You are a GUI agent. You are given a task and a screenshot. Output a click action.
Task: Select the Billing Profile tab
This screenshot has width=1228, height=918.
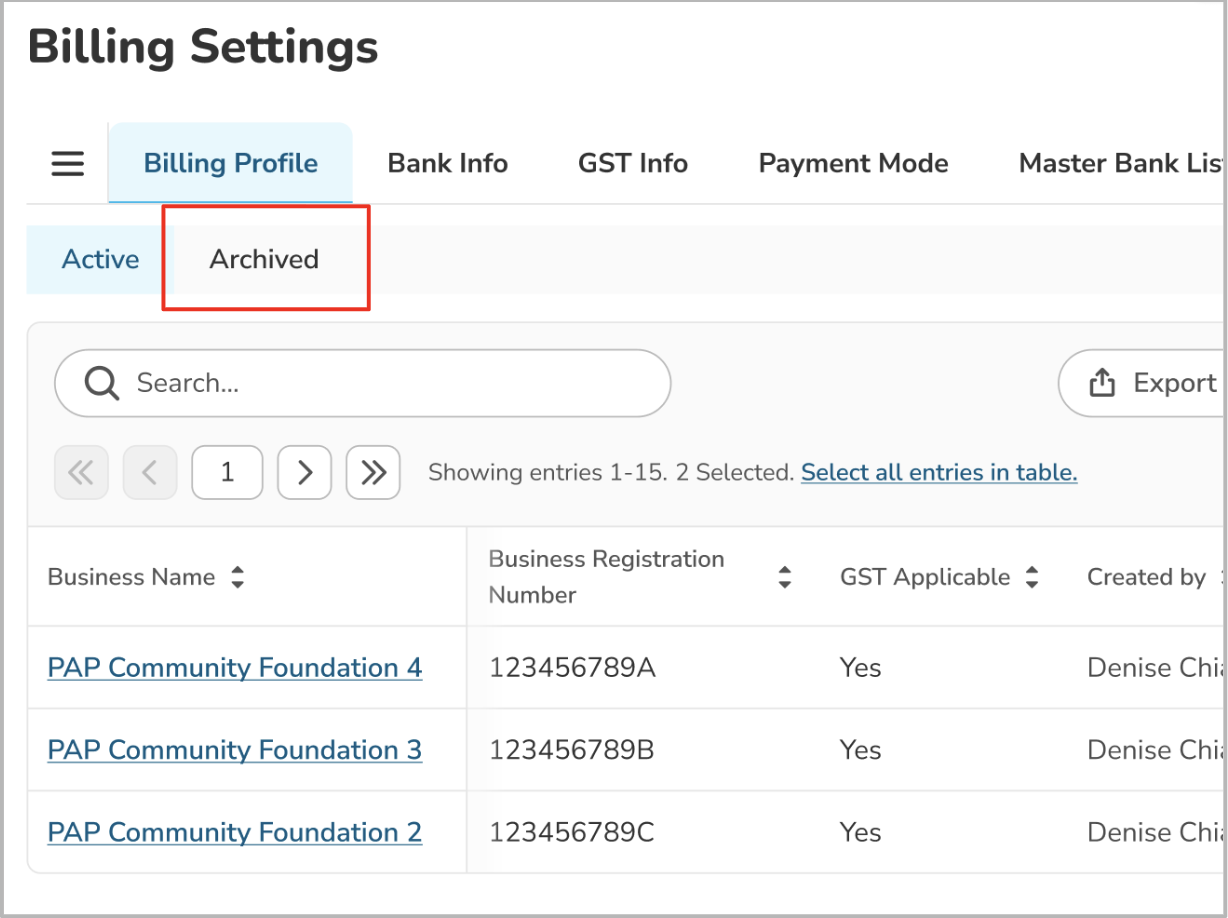[x=231, y=163]
